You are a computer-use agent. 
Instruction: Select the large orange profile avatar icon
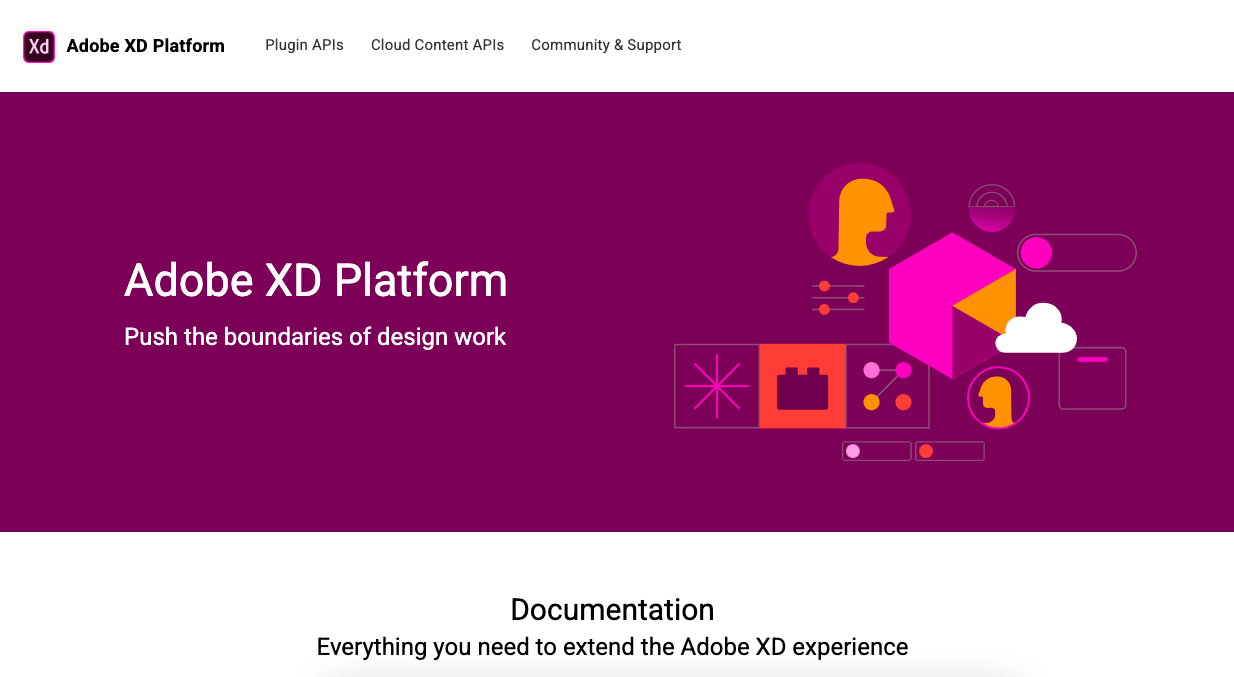pos(858,213)
